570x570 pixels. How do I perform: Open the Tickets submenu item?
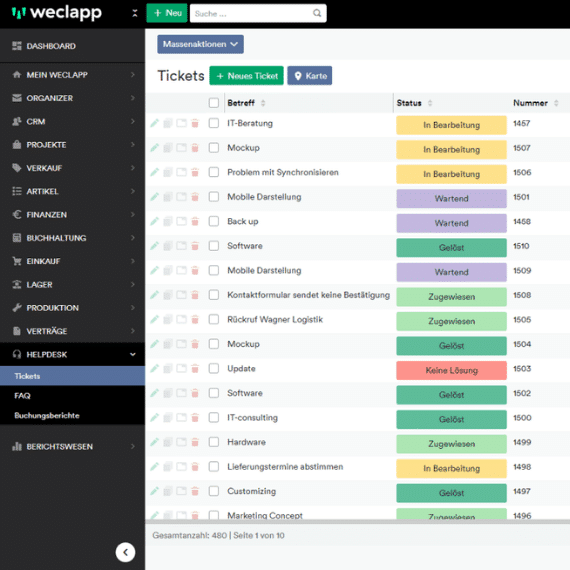click(72, 376)
